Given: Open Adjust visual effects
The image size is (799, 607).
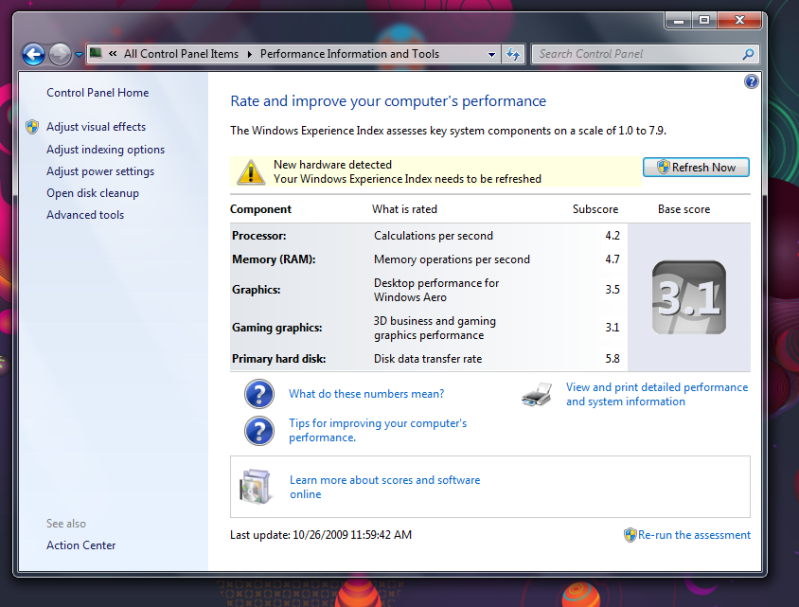Looking at the screenshot, I should [x=96, y=126].
